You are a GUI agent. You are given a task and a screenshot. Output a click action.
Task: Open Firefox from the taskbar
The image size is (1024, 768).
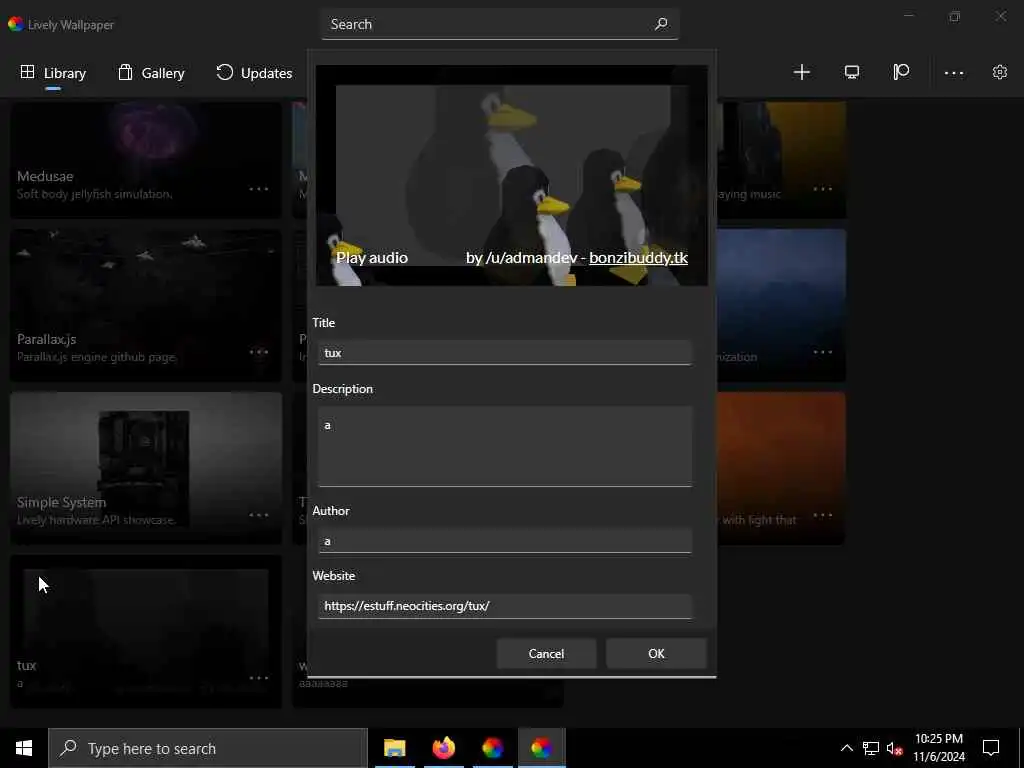443,748
